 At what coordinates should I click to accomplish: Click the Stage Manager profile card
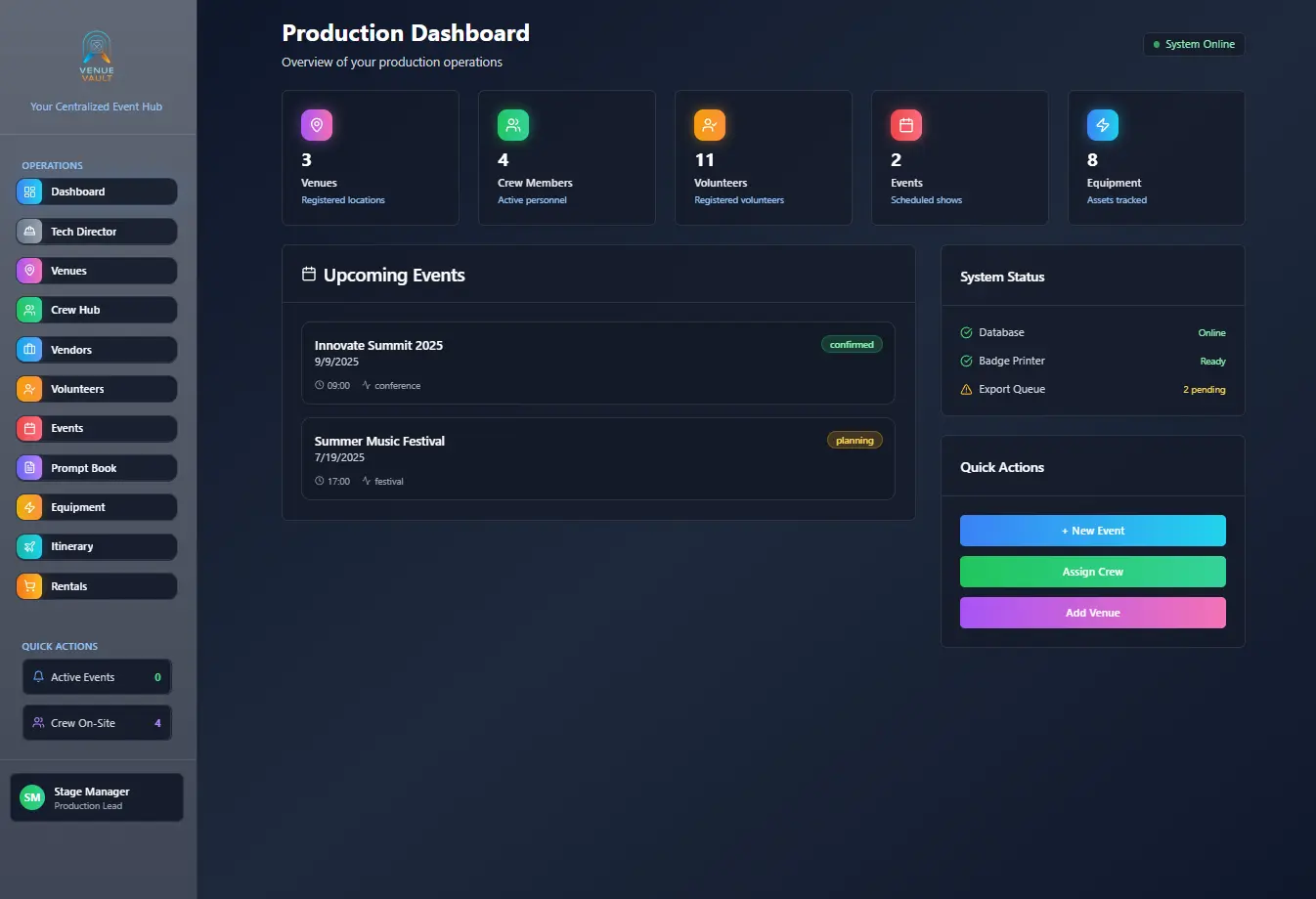coord(97,797)
